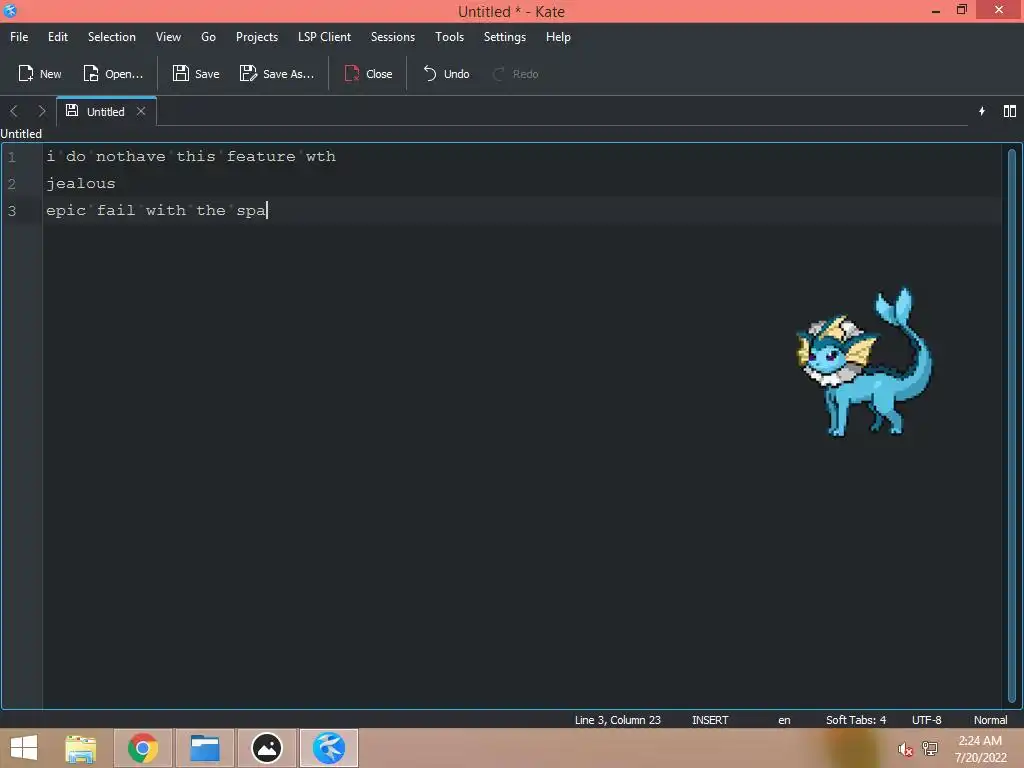Screen dimensions: 1024x768
Task: Open UTF-8 encoding dropdown
Action: pos(927,720)
